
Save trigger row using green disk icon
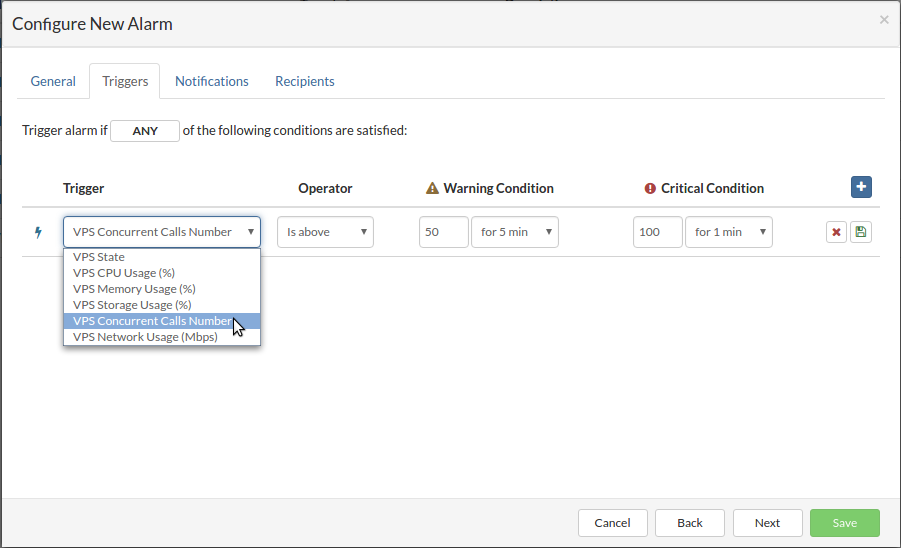860,232
